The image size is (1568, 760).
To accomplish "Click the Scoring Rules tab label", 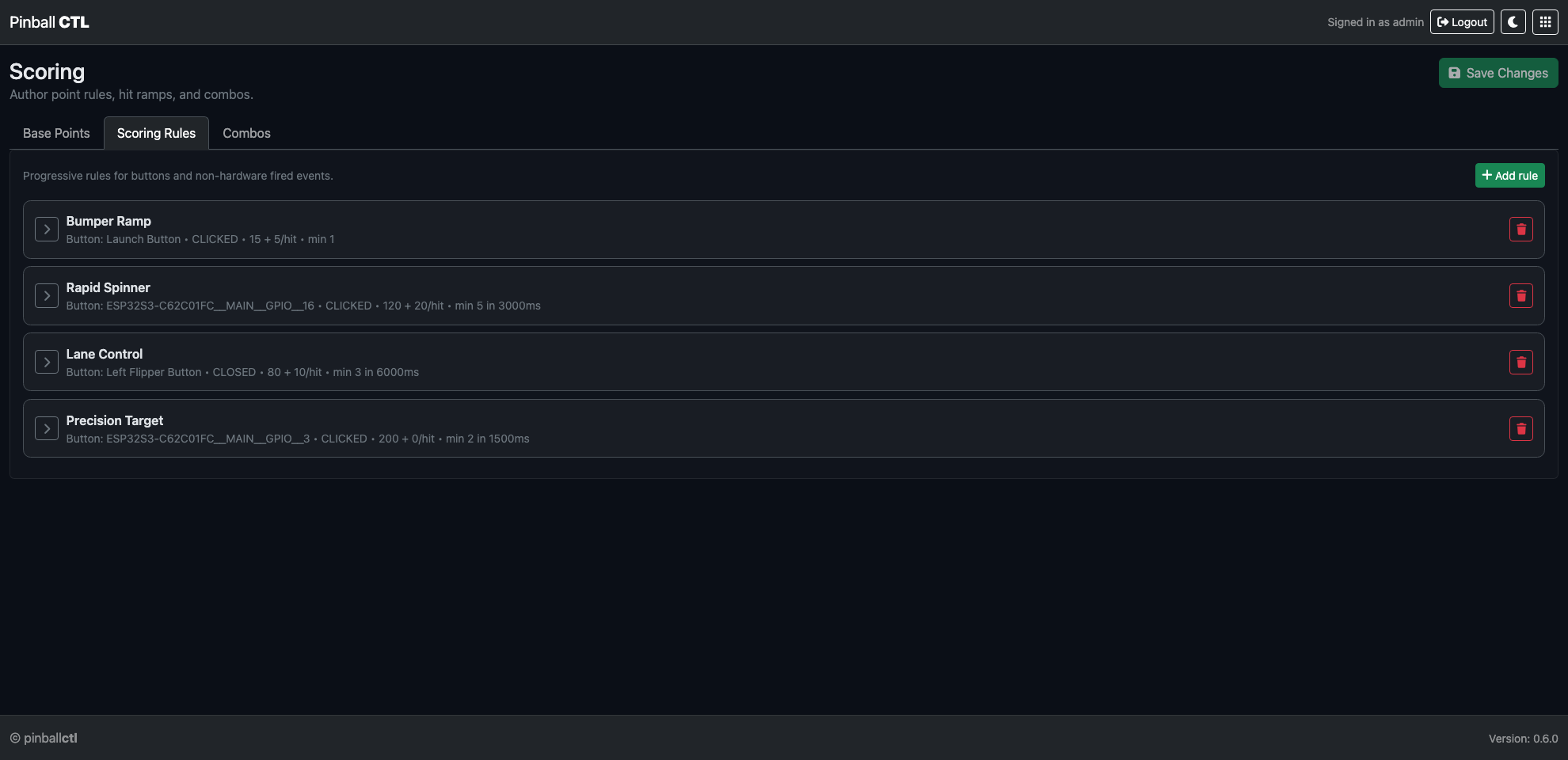I will [156, 133].
